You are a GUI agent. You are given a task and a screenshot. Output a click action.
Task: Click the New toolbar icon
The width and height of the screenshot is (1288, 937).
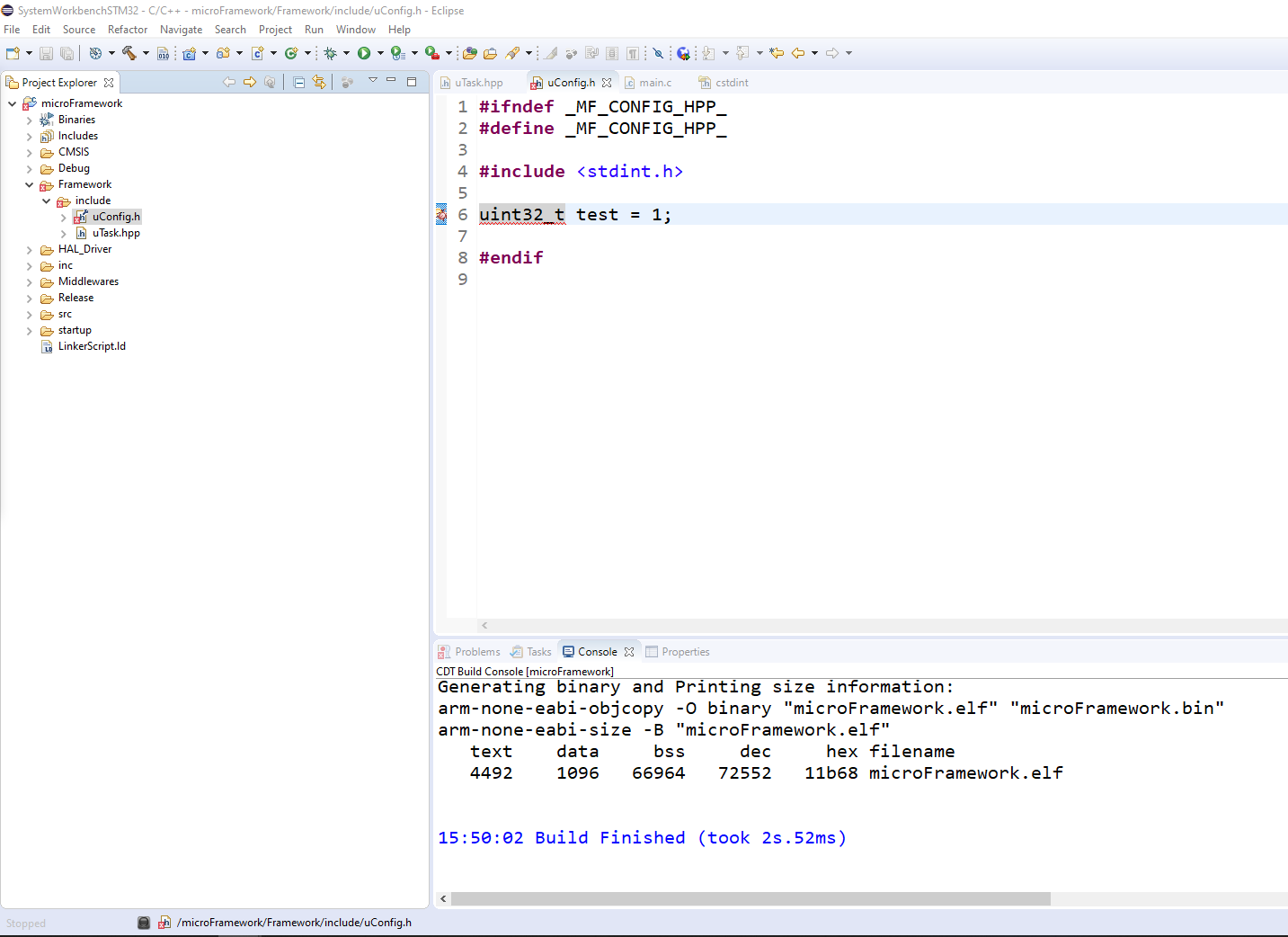click(13, 53)
